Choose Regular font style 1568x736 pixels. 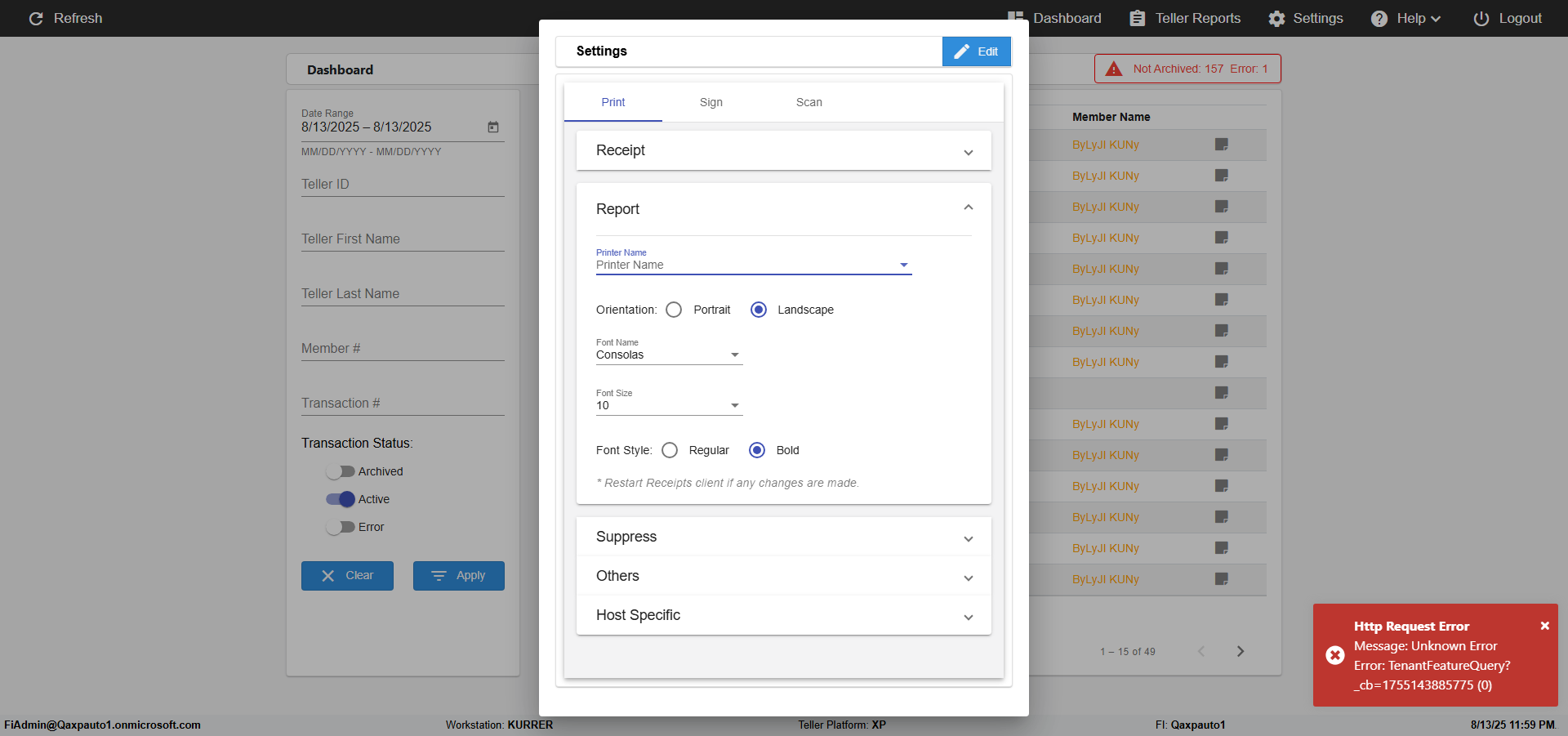click(x=670, y=450)
